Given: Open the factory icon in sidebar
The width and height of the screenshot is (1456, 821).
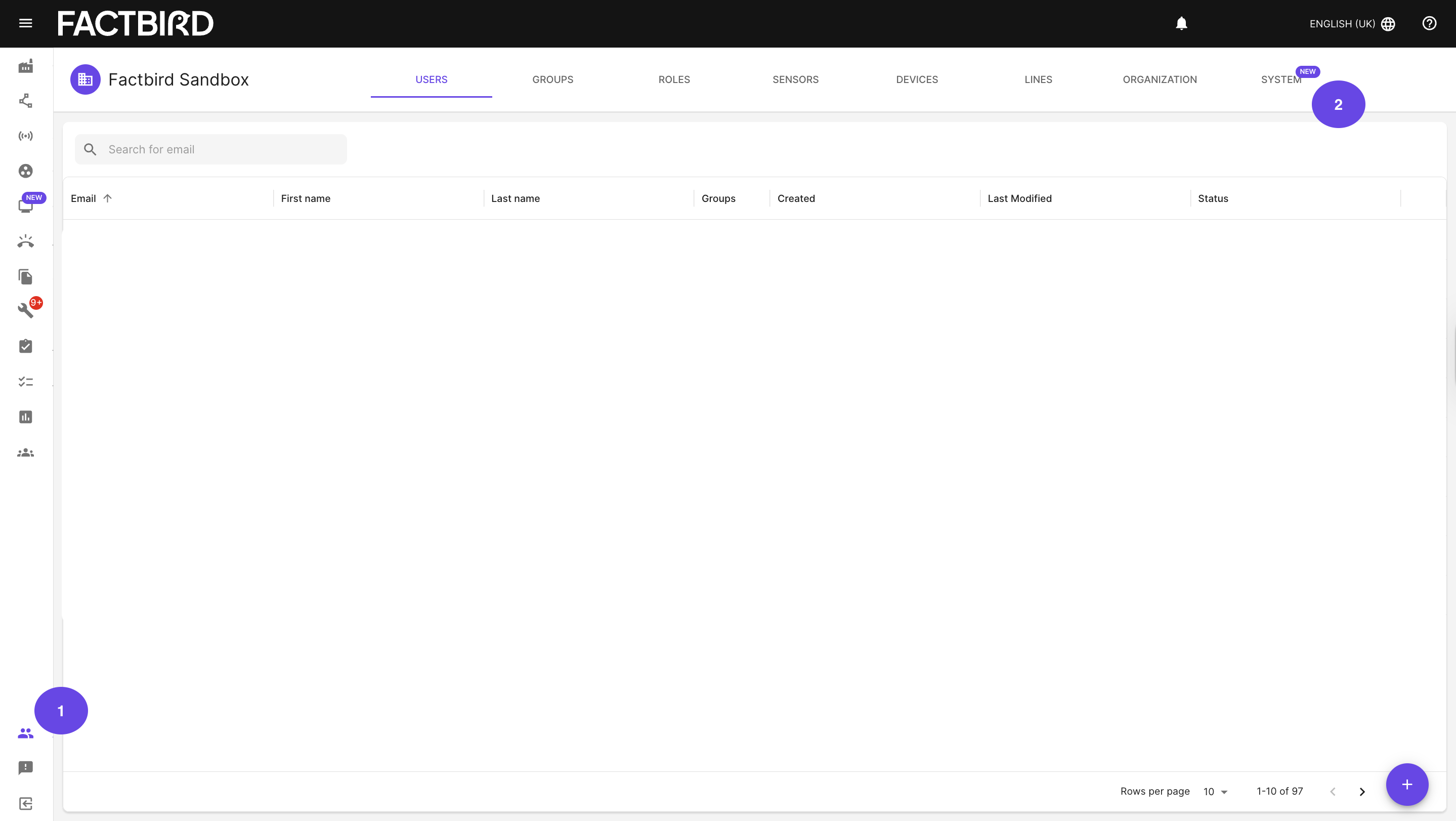Looking at the screenshot, I should pyautogui.click(x=25, y=66).
